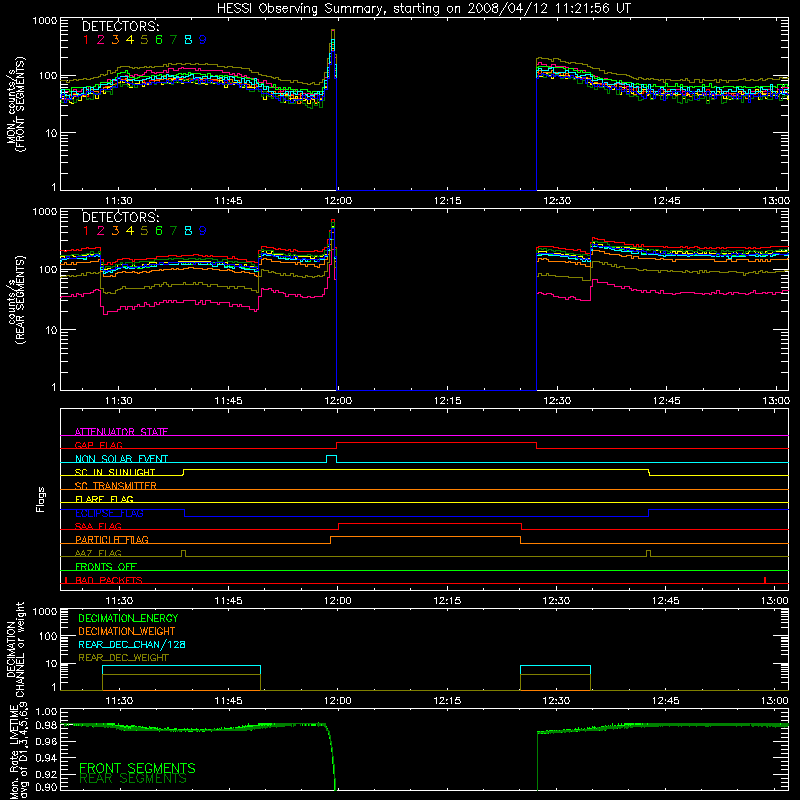Select the BAD_PACKETS flag label
Screen dimensions: 800x800
click(109, 580)
